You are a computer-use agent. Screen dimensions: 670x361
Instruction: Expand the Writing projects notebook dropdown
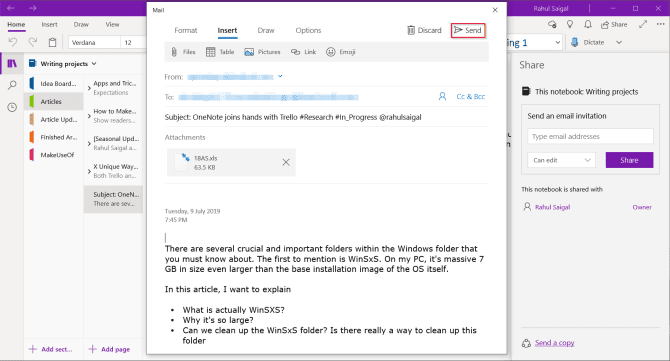94,64
